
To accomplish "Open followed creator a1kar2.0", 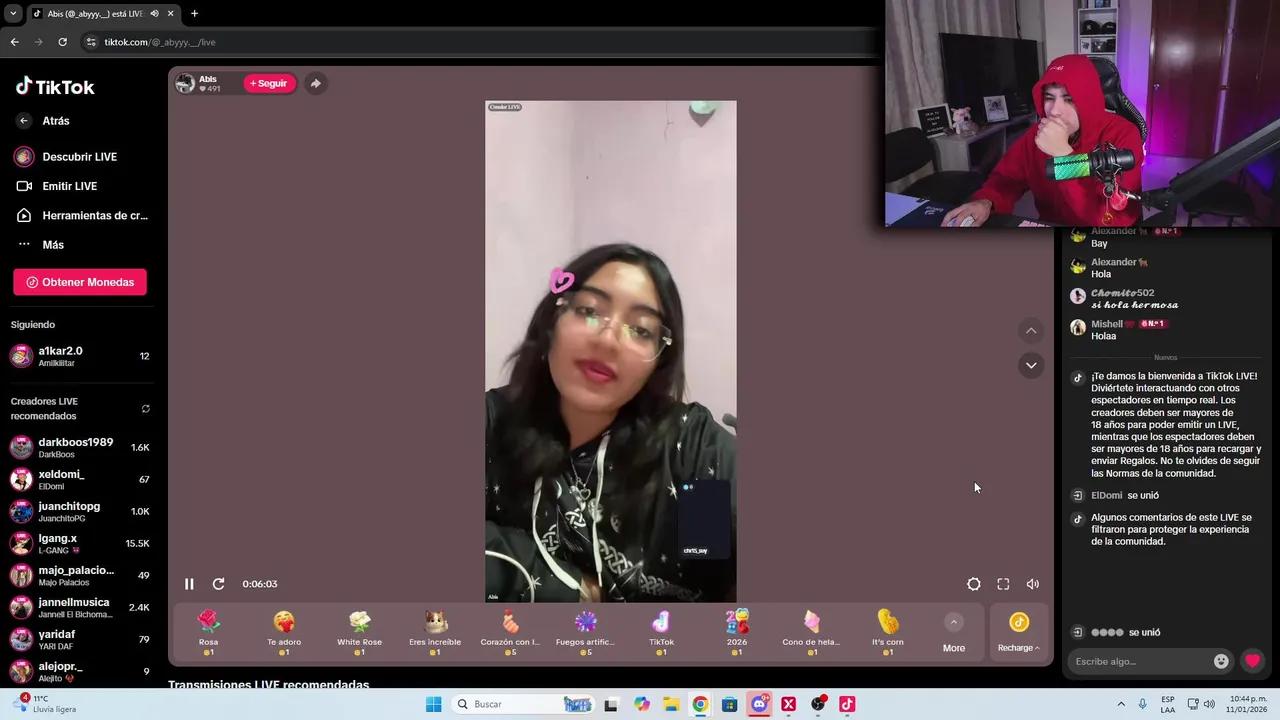I will tap(80, 356).
